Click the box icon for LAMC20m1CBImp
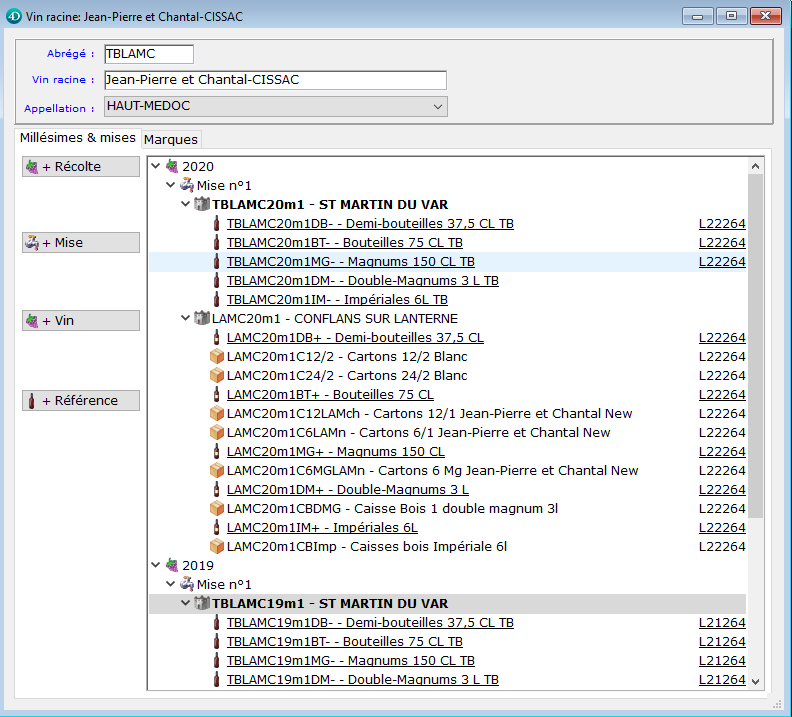792x717 pixels. 216,547
